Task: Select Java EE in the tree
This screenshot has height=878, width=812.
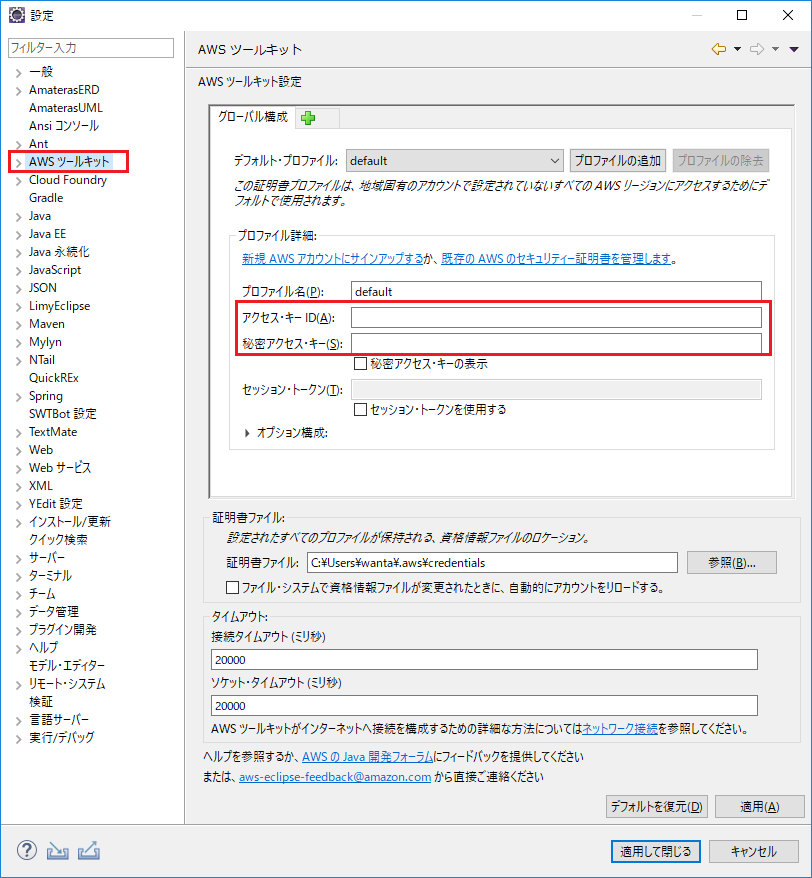Action: pyautogui.click(x=47, y=233)
